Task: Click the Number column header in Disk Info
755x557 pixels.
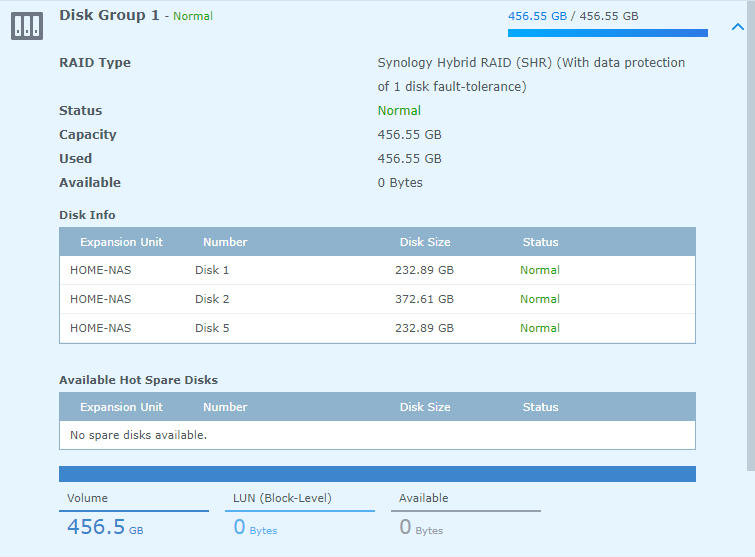Action: coord(225,242)
